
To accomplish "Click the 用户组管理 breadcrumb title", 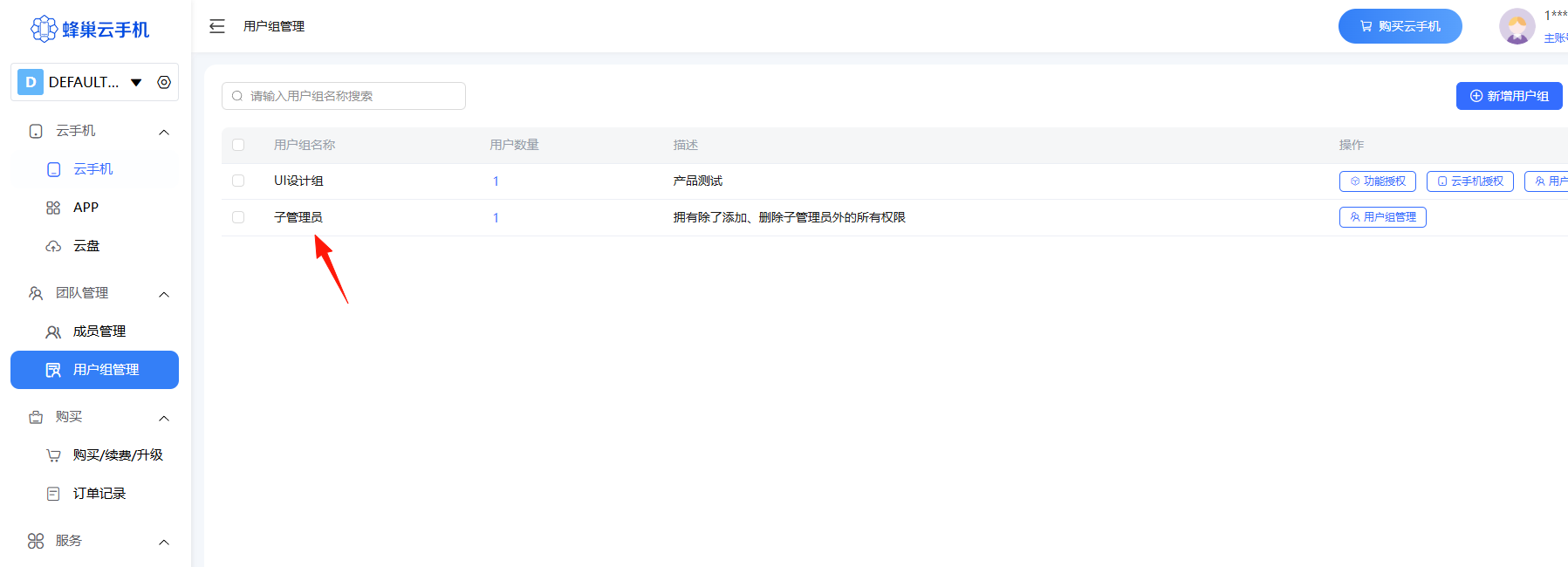I will click(x=274, y=26).
